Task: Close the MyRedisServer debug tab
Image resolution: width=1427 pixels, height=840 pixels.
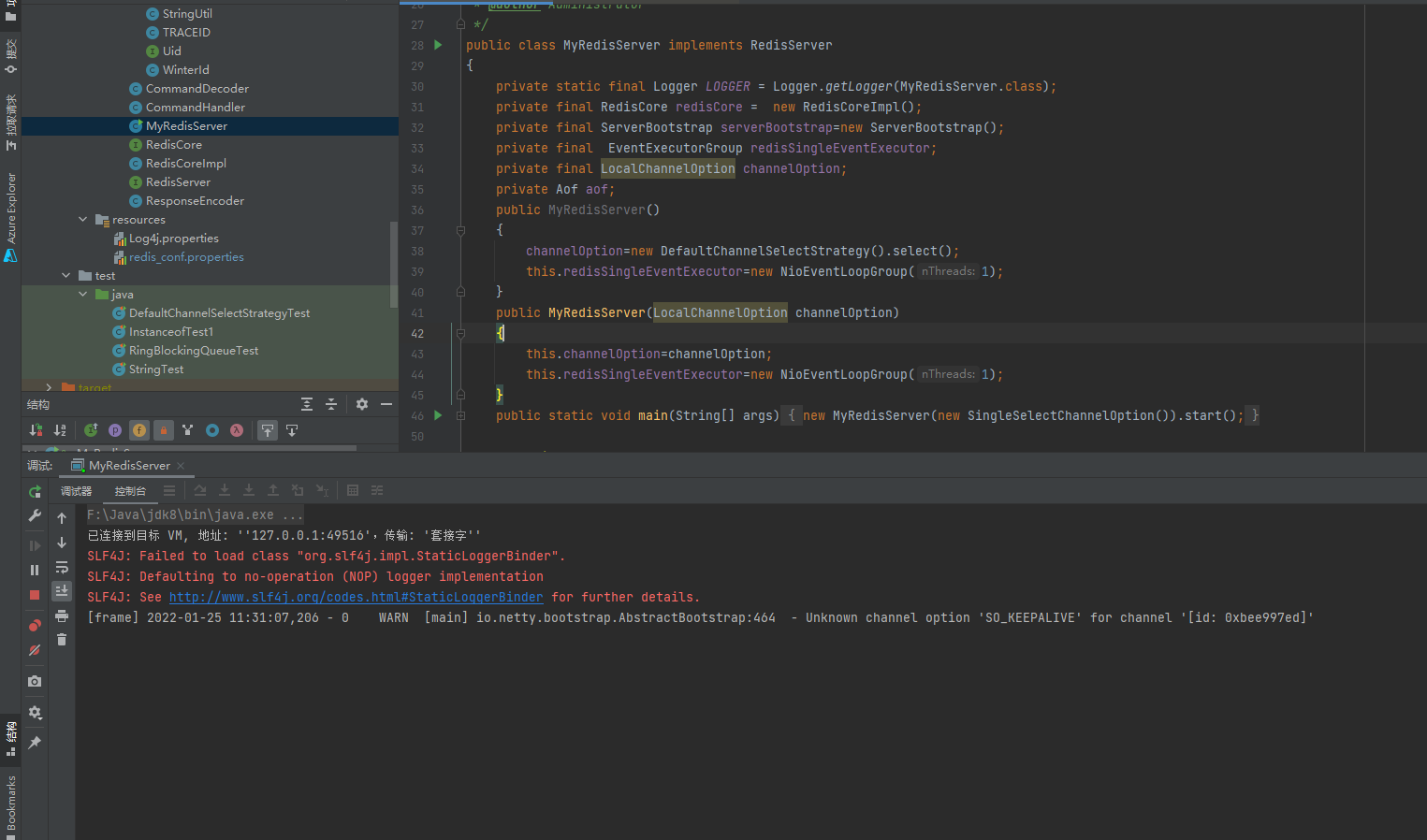Action: (181, 466)
